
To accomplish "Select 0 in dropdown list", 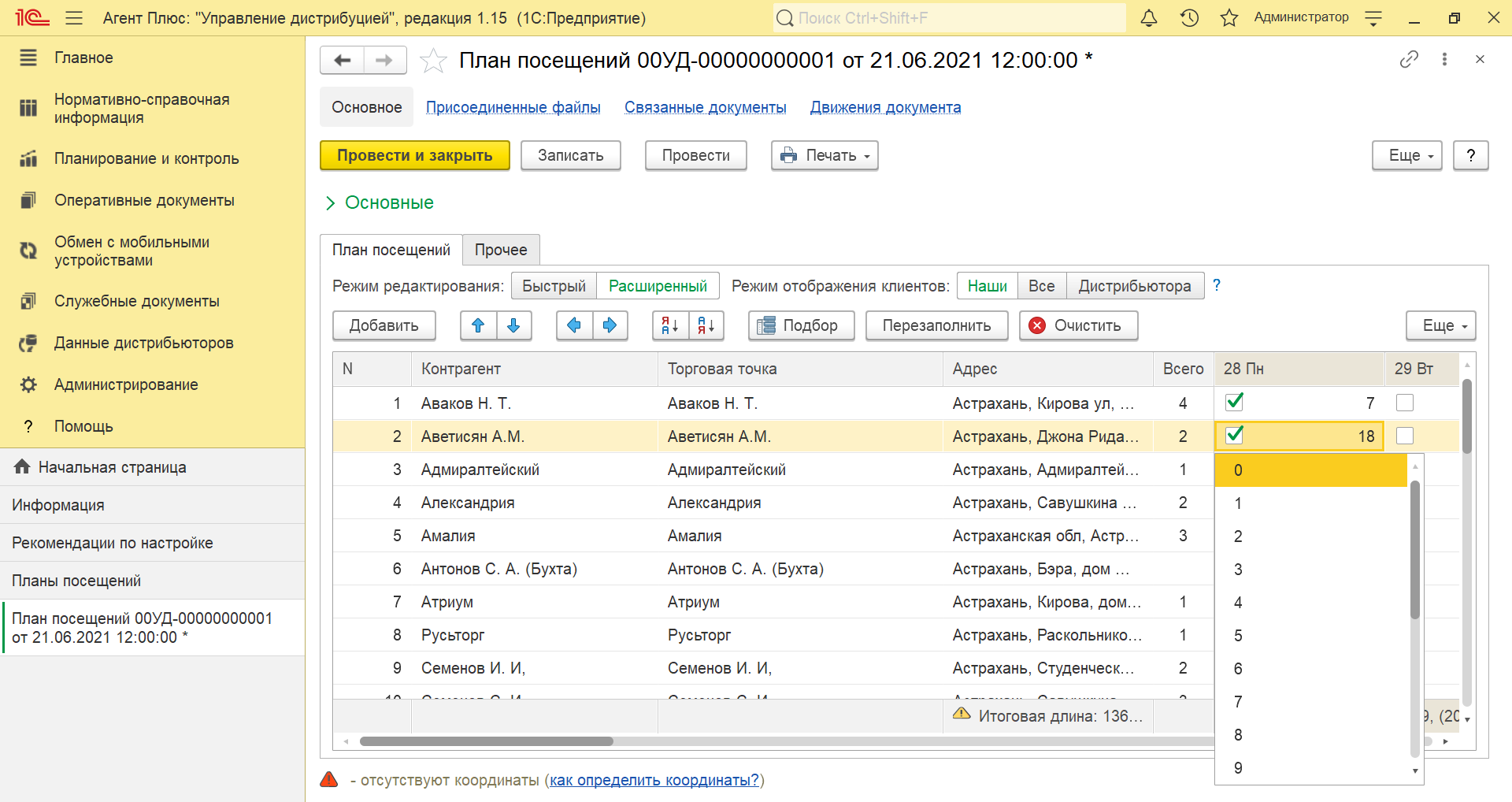I will [x=1311, y=470].
